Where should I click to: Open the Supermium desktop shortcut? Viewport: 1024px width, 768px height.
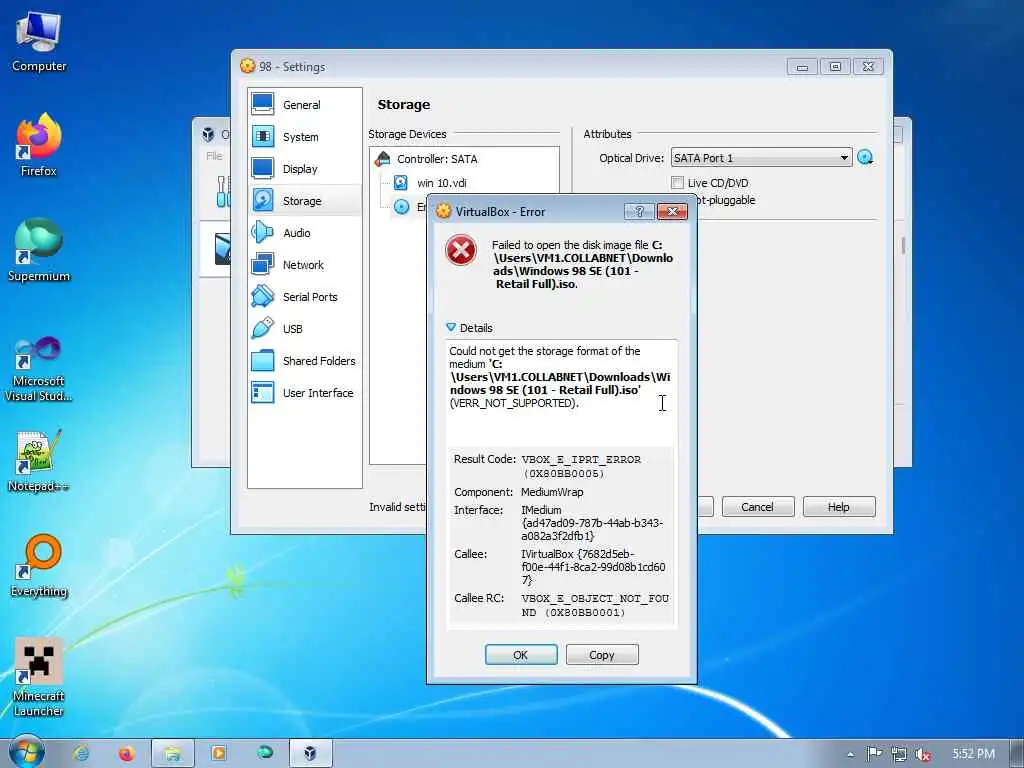point(39,251)
